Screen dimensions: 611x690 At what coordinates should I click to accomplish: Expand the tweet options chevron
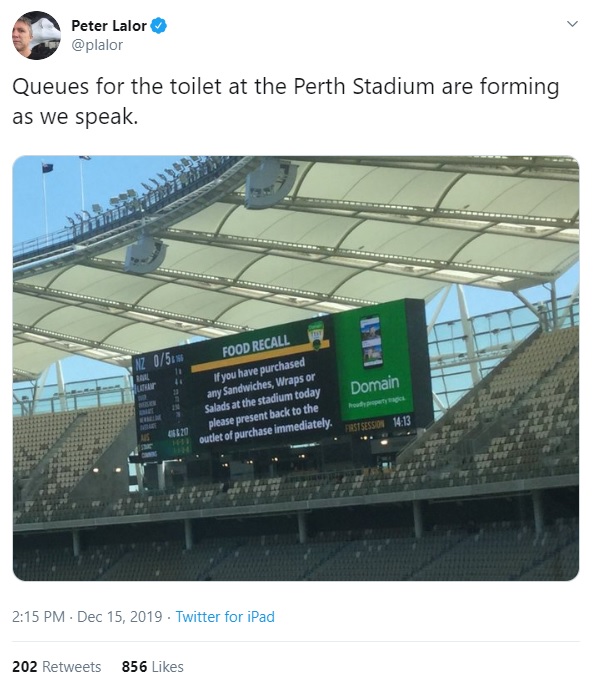point(572,23)
